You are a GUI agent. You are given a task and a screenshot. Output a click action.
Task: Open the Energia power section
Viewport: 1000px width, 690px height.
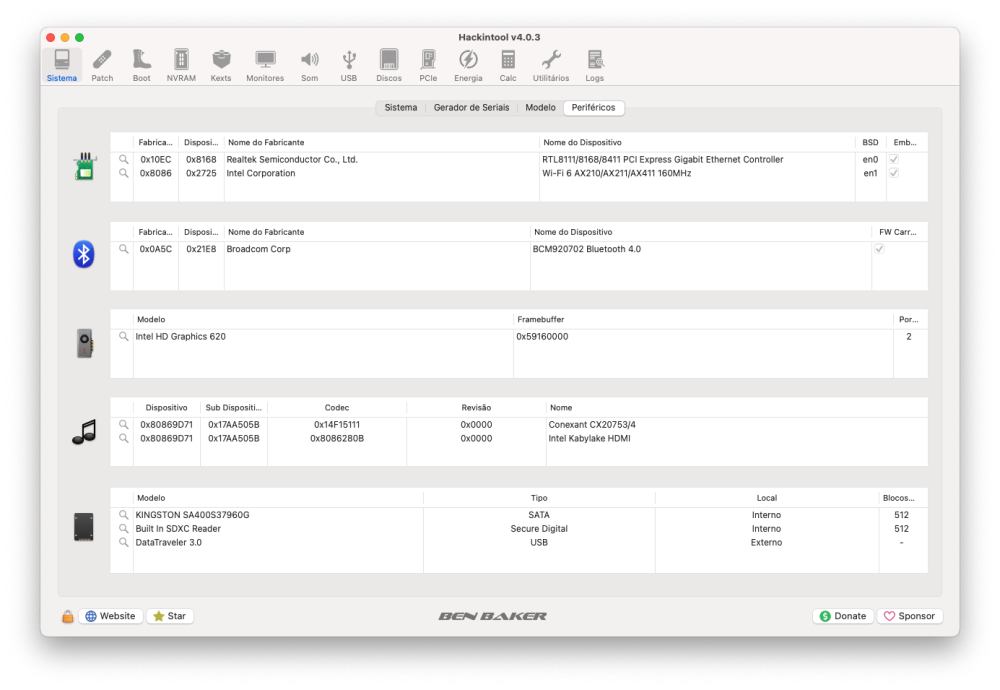(x=468, y=66)
